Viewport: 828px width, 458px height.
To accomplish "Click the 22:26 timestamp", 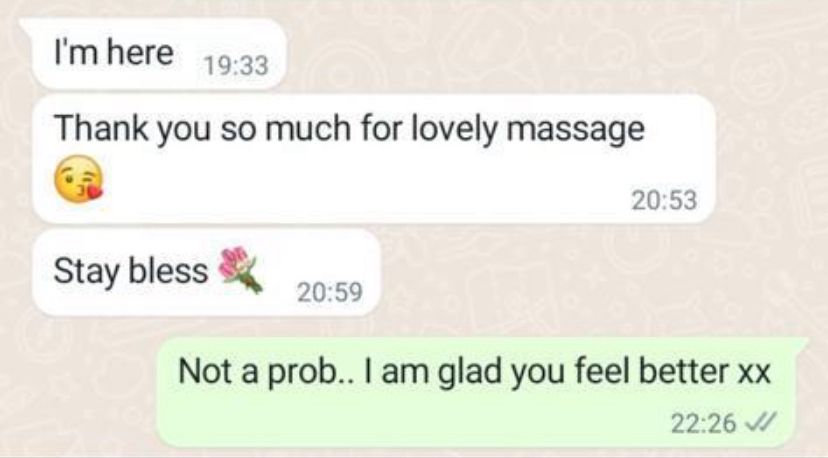I will tap(703, 423).
